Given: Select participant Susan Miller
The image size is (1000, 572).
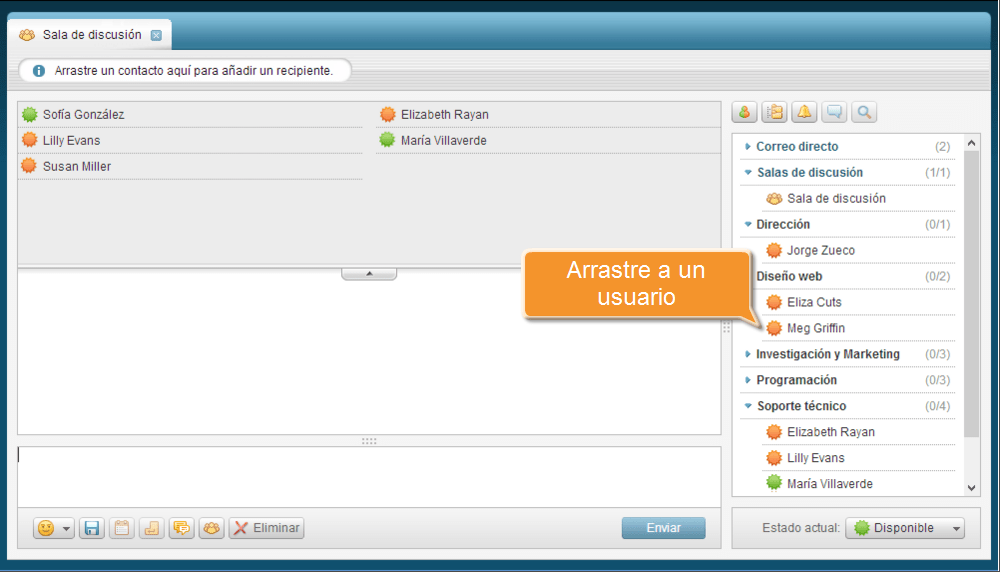Looking at the screenshot, I should 77,166.
